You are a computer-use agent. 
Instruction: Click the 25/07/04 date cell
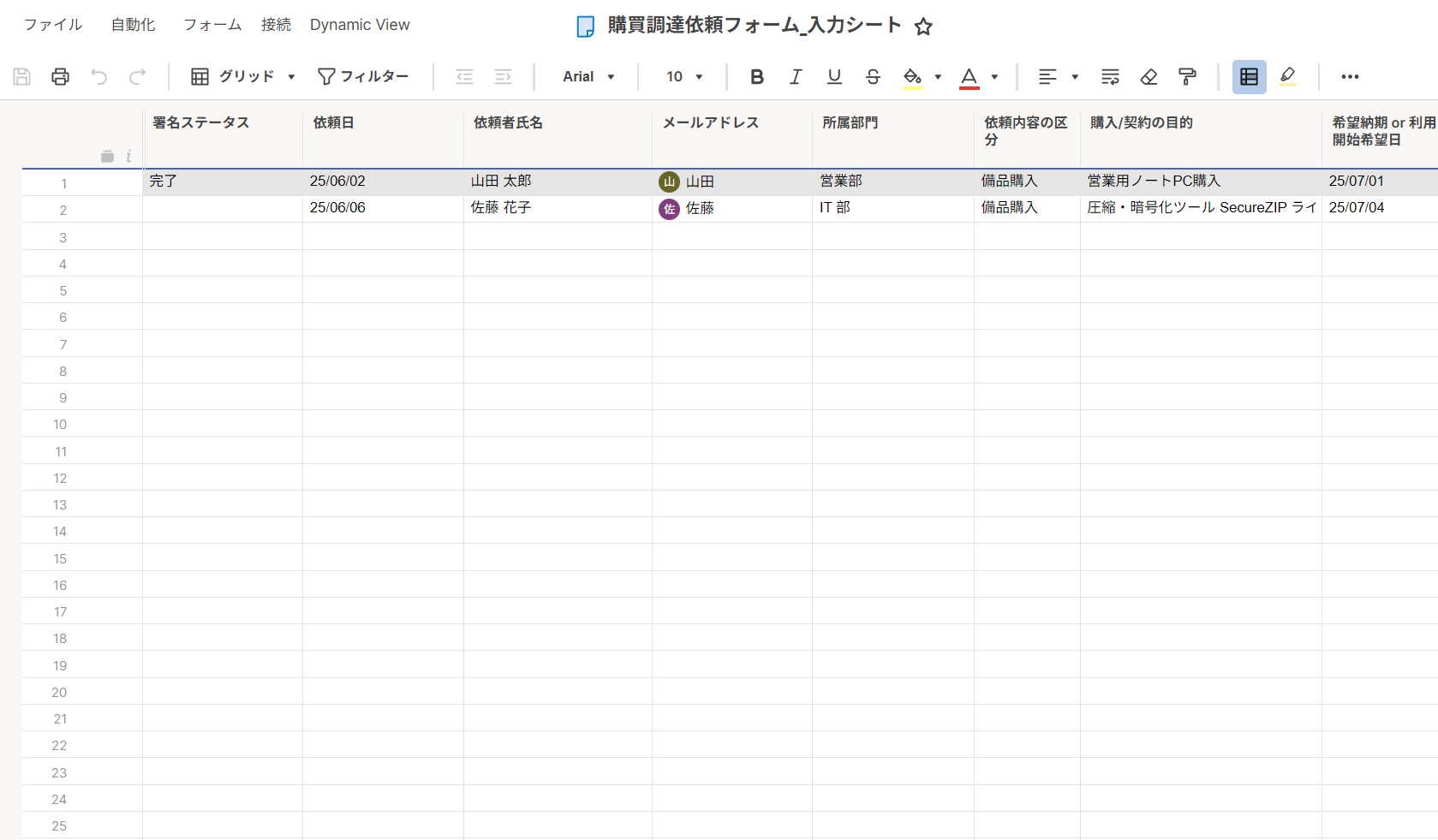point(1381,208)
